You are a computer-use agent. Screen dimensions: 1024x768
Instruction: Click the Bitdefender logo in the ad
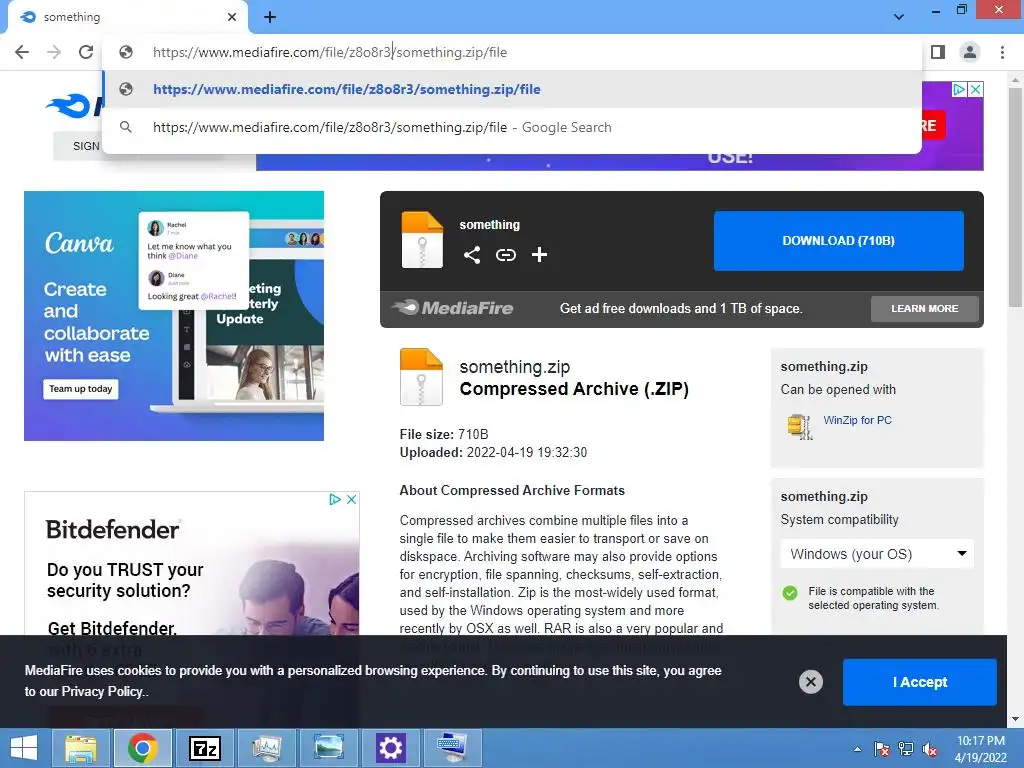click(x=112, y=530)
